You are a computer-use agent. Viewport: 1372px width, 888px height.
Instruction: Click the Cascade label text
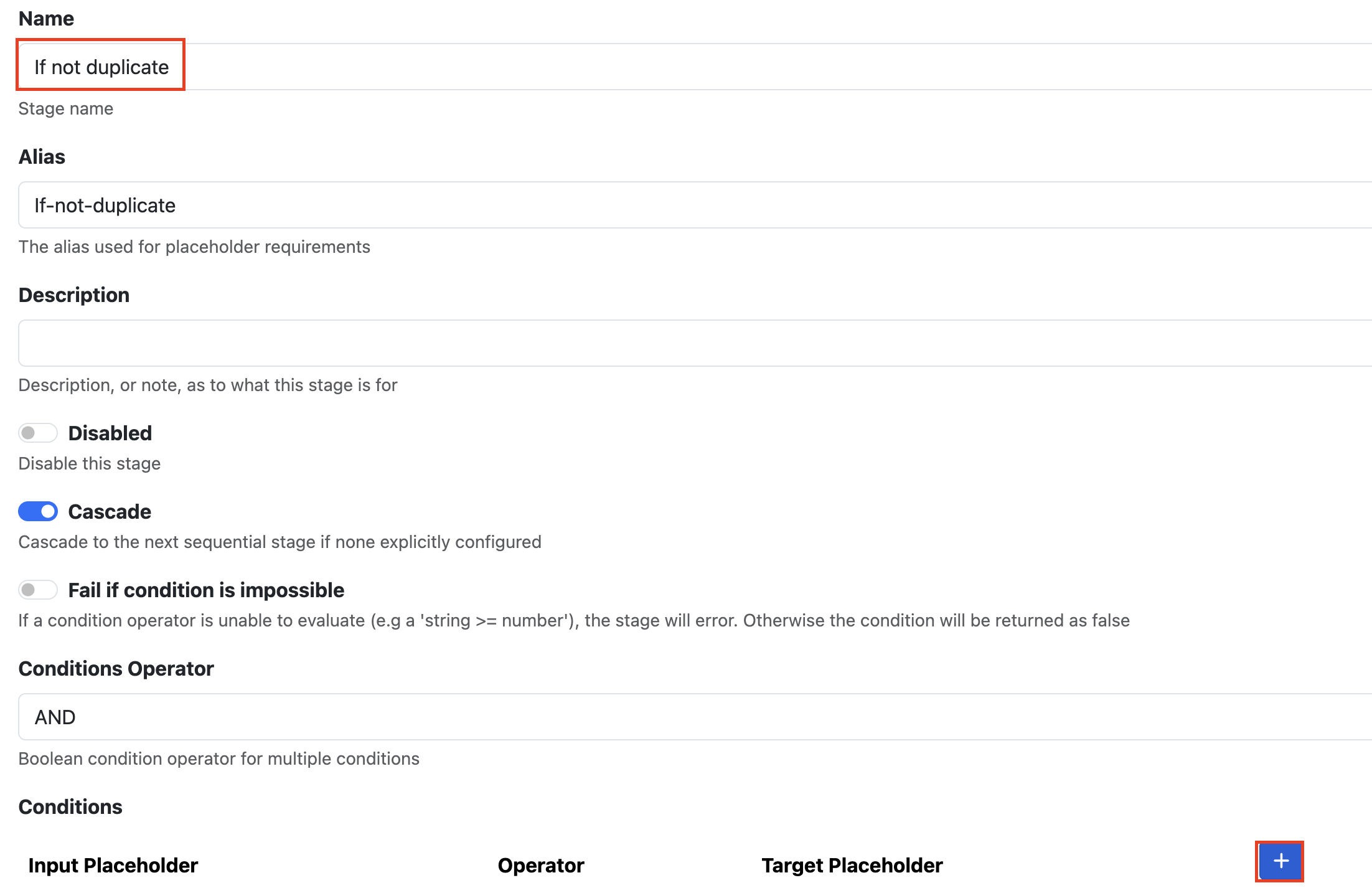pyautogui.click(x=110, y=511)
